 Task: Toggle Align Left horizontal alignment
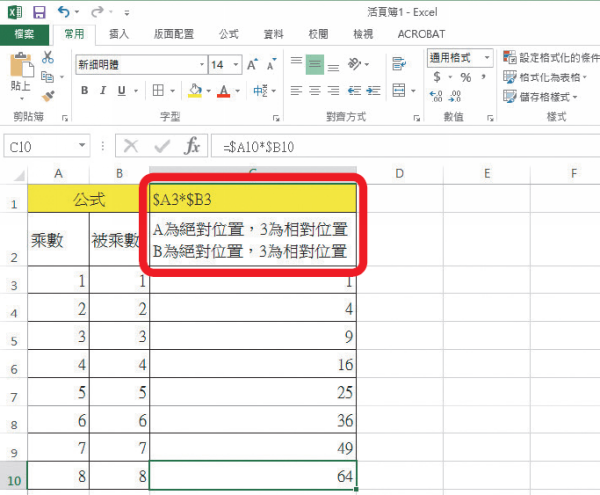(296, 91)
